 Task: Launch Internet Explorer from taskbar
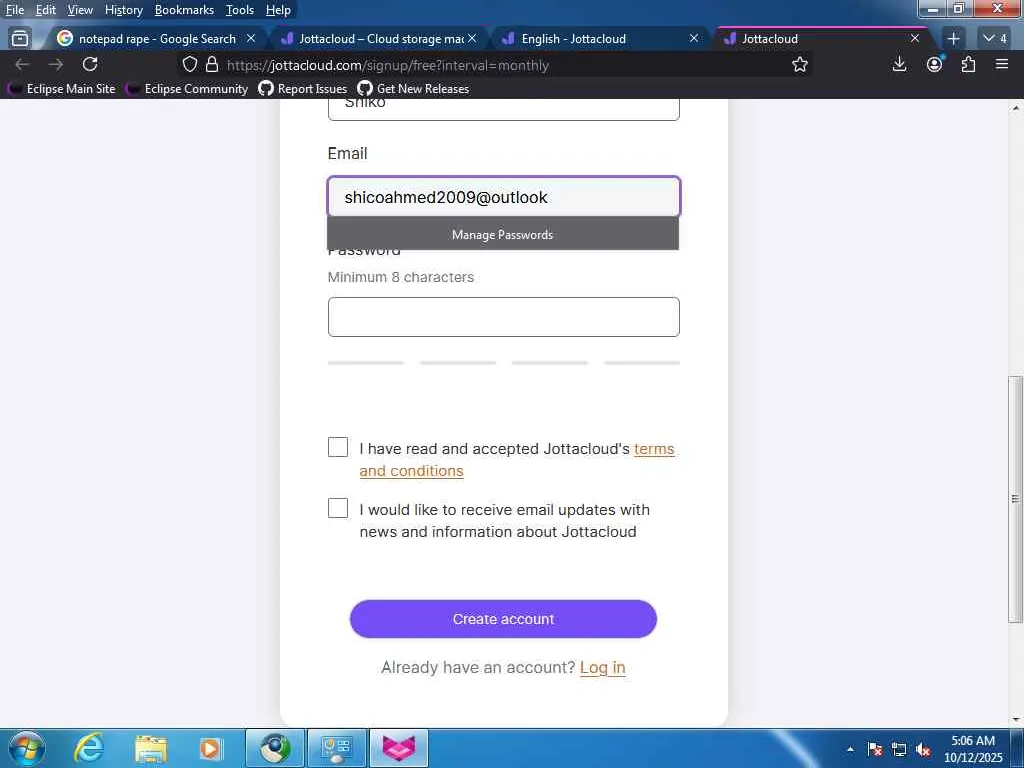point(89,748)
